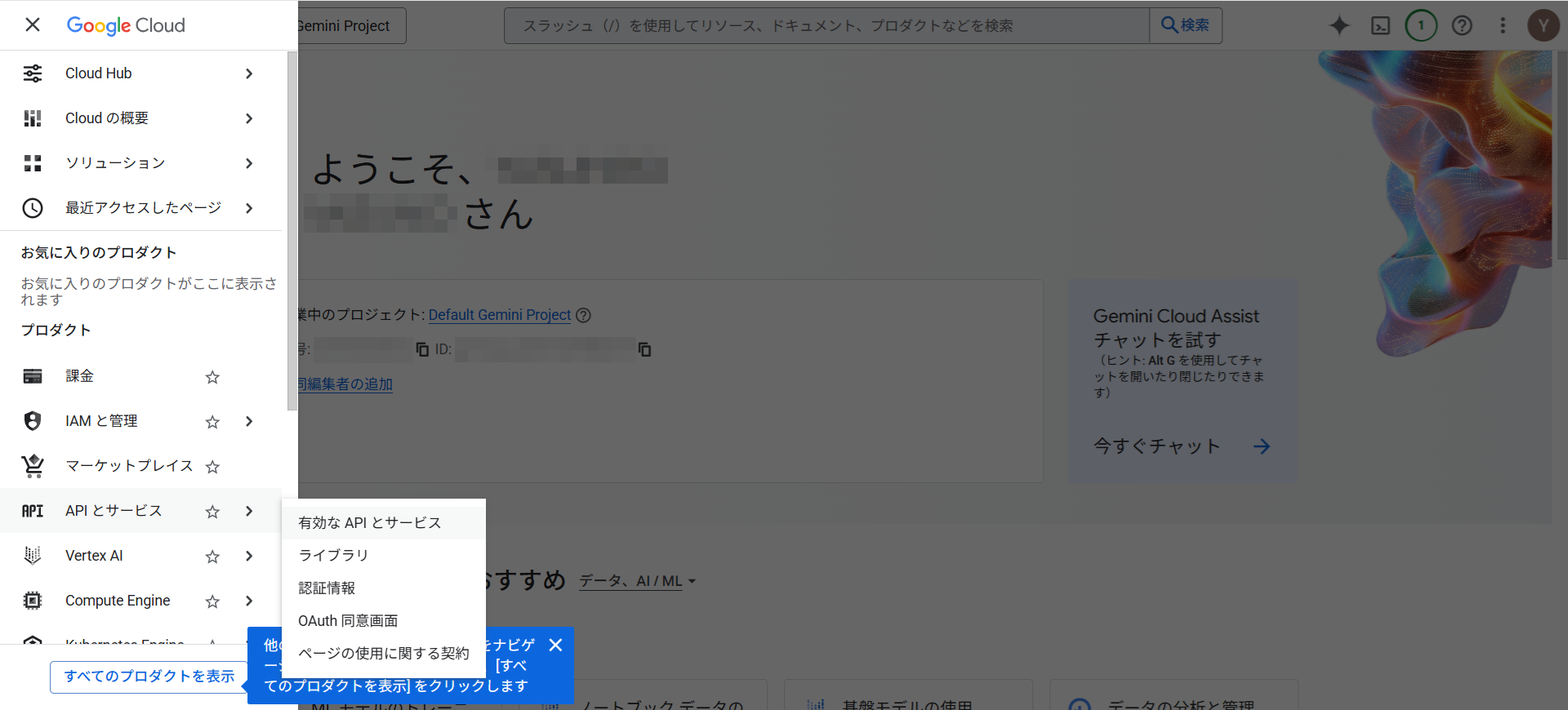Star the IAM と管理 product

click(212, 422)
